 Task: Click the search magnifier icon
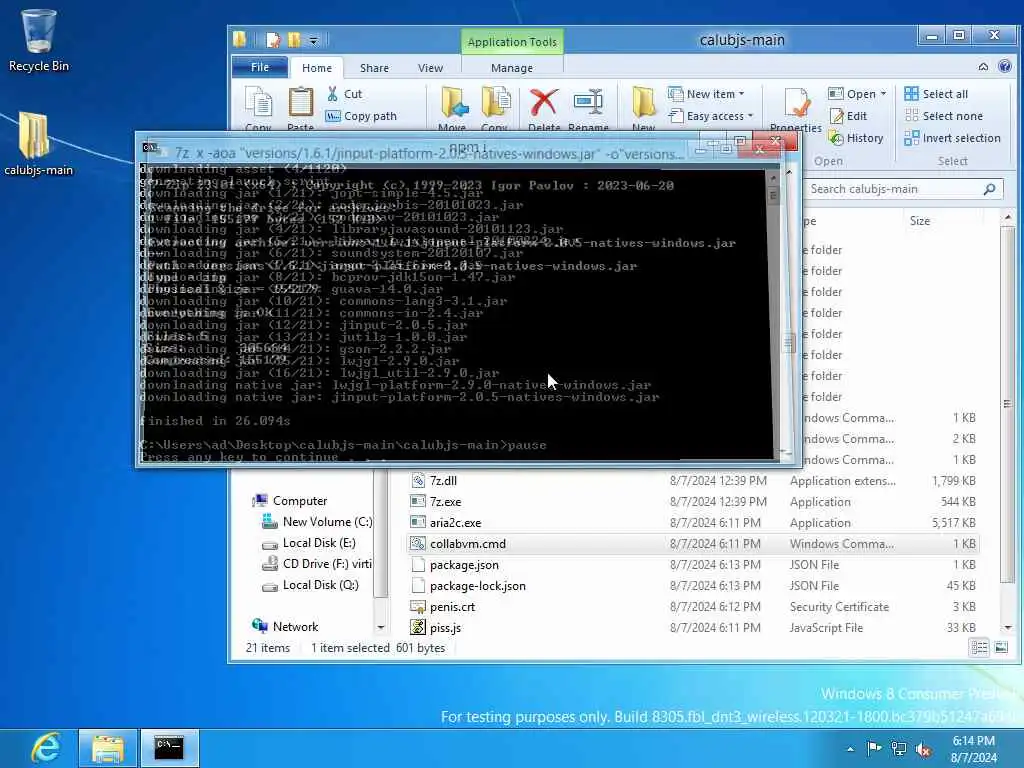989,189
